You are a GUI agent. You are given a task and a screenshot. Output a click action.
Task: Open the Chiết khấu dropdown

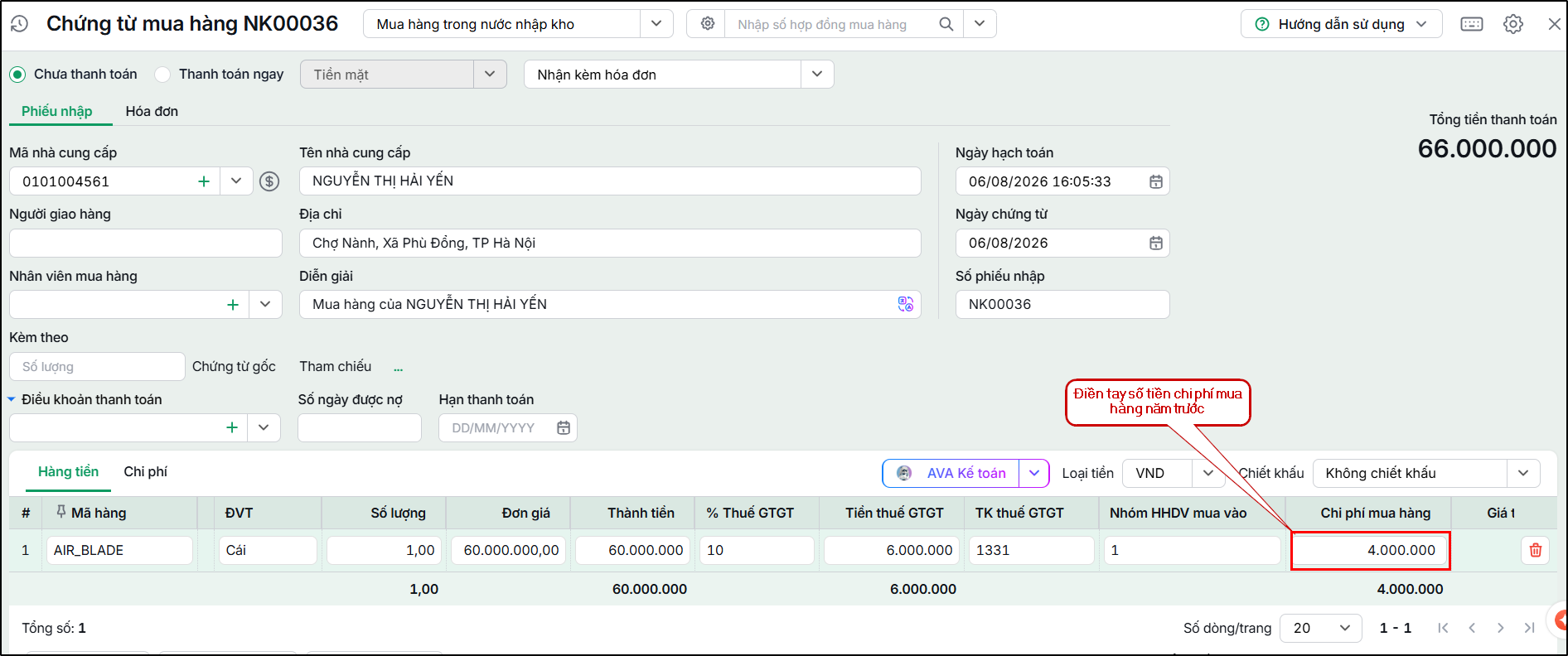tap(1523, 473)
